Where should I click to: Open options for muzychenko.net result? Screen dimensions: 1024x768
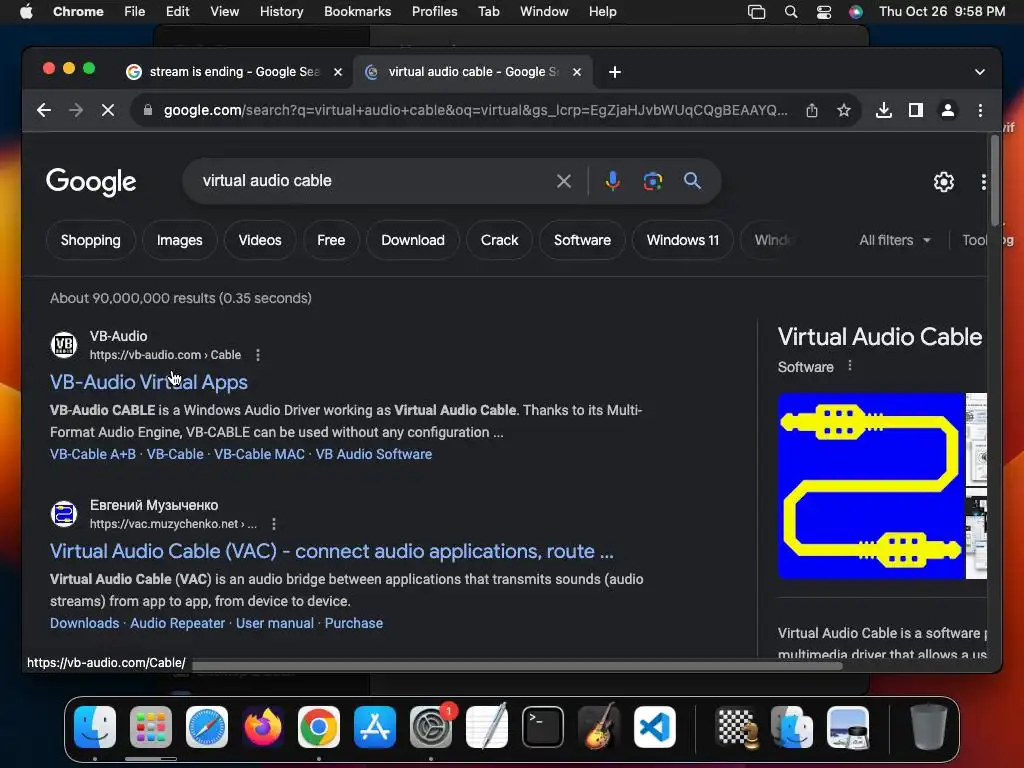(x=274, y=524)
